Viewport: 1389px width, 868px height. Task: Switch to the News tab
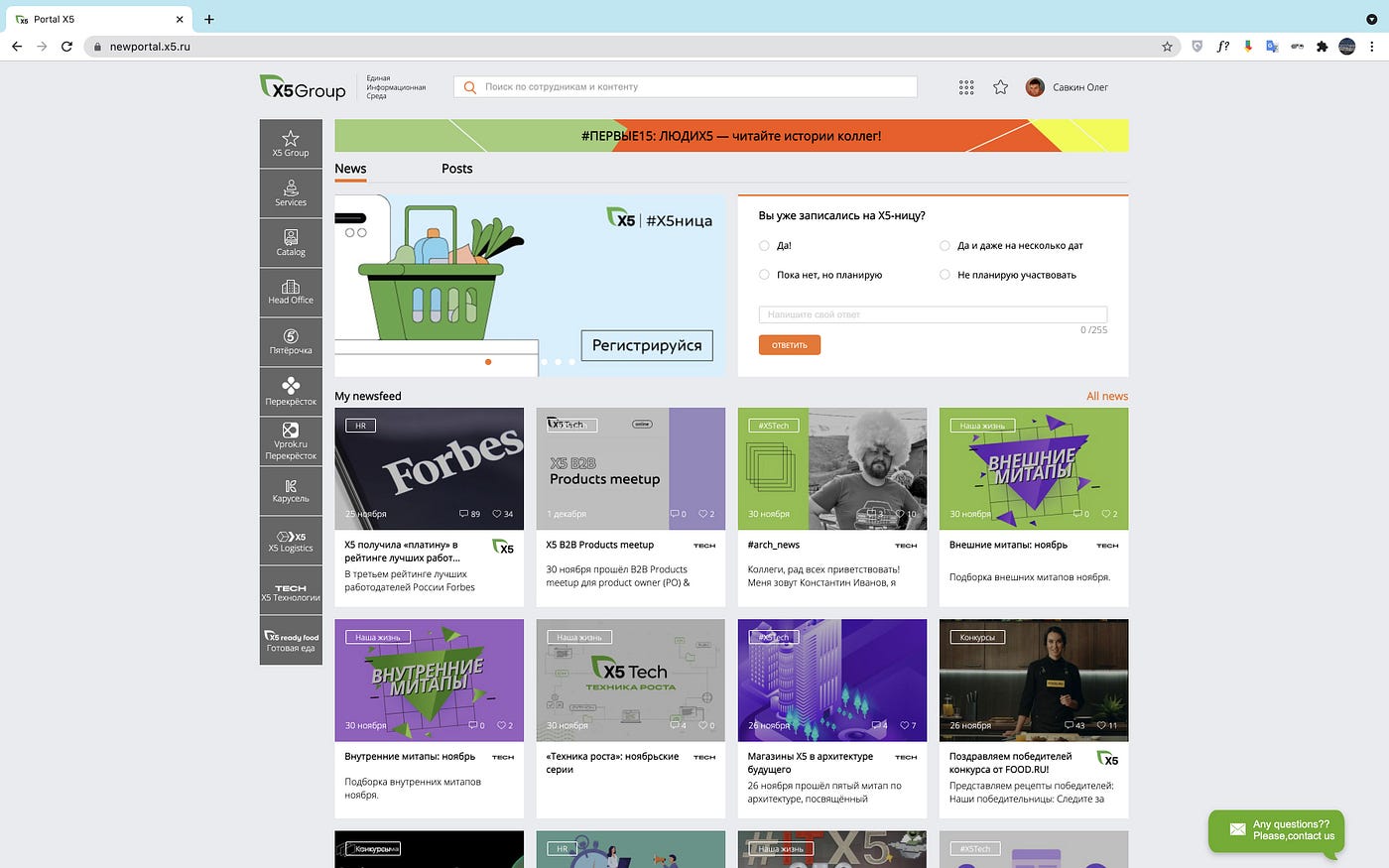pyautogui.click(x=350, y=169)
